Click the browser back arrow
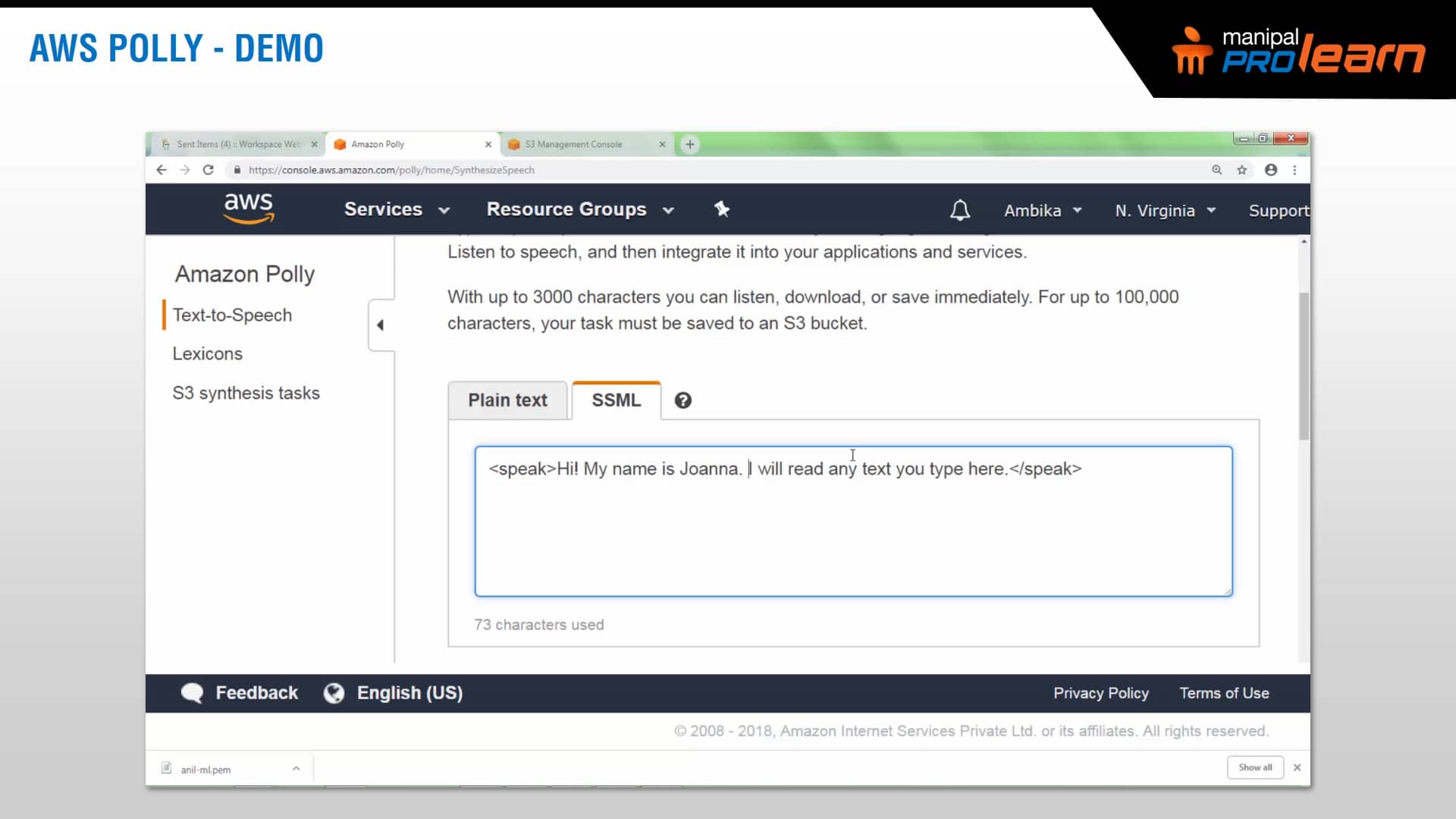This screenshot has height=819, width=1456. pos(161,170)
